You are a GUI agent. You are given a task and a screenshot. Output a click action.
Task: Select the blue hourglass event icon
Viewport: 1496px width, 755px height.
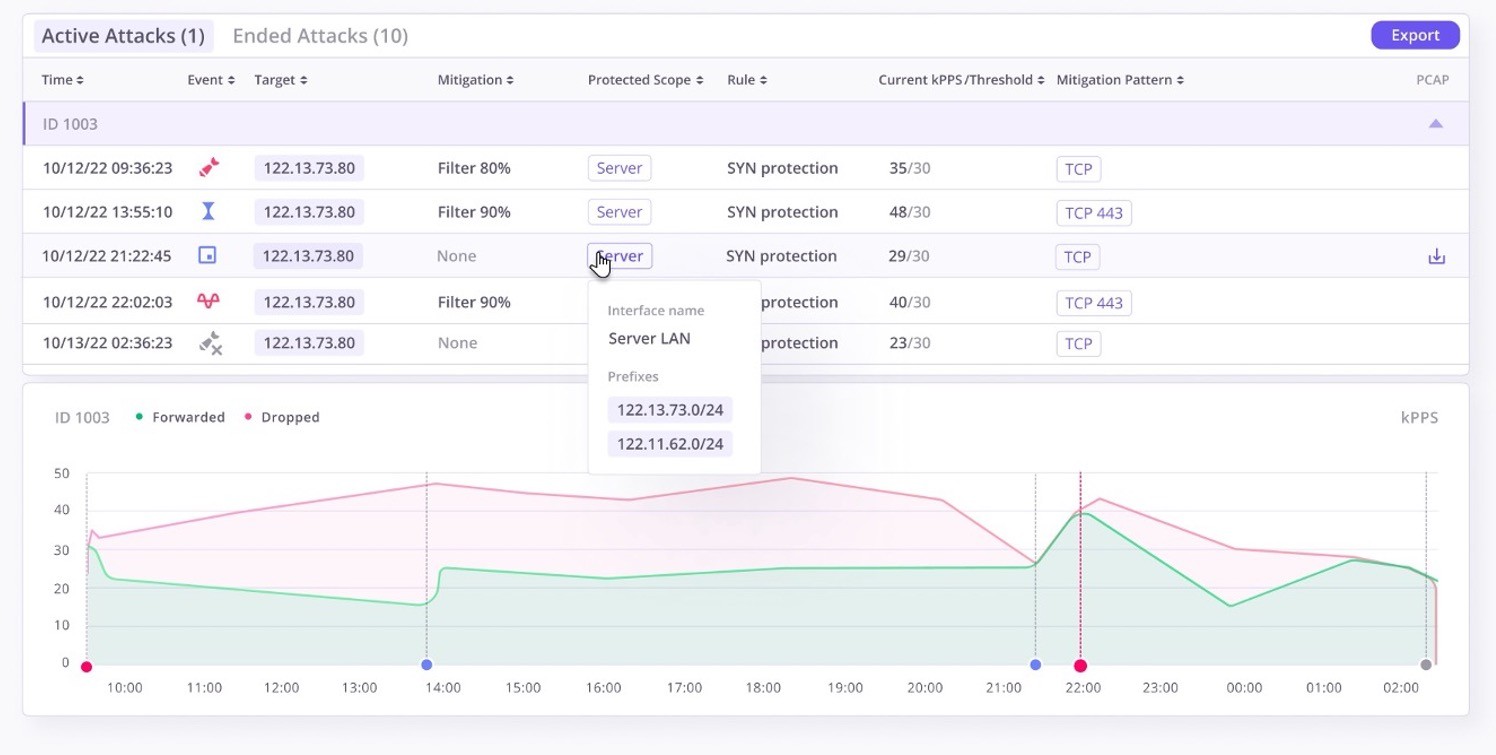pos(209,211)
